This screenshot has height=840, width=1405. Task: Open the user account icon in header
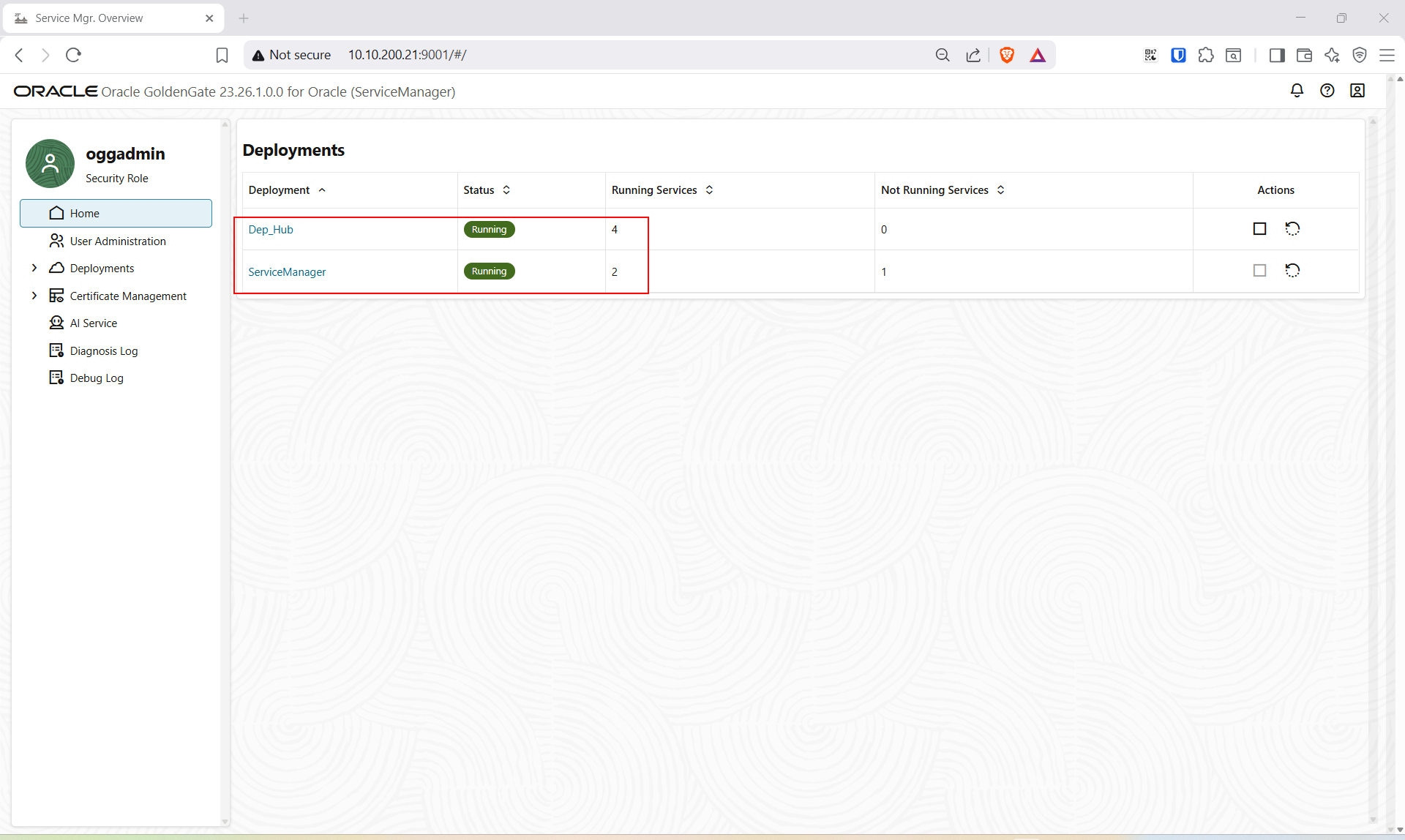pyautogui.click(x=1357, y=91)
